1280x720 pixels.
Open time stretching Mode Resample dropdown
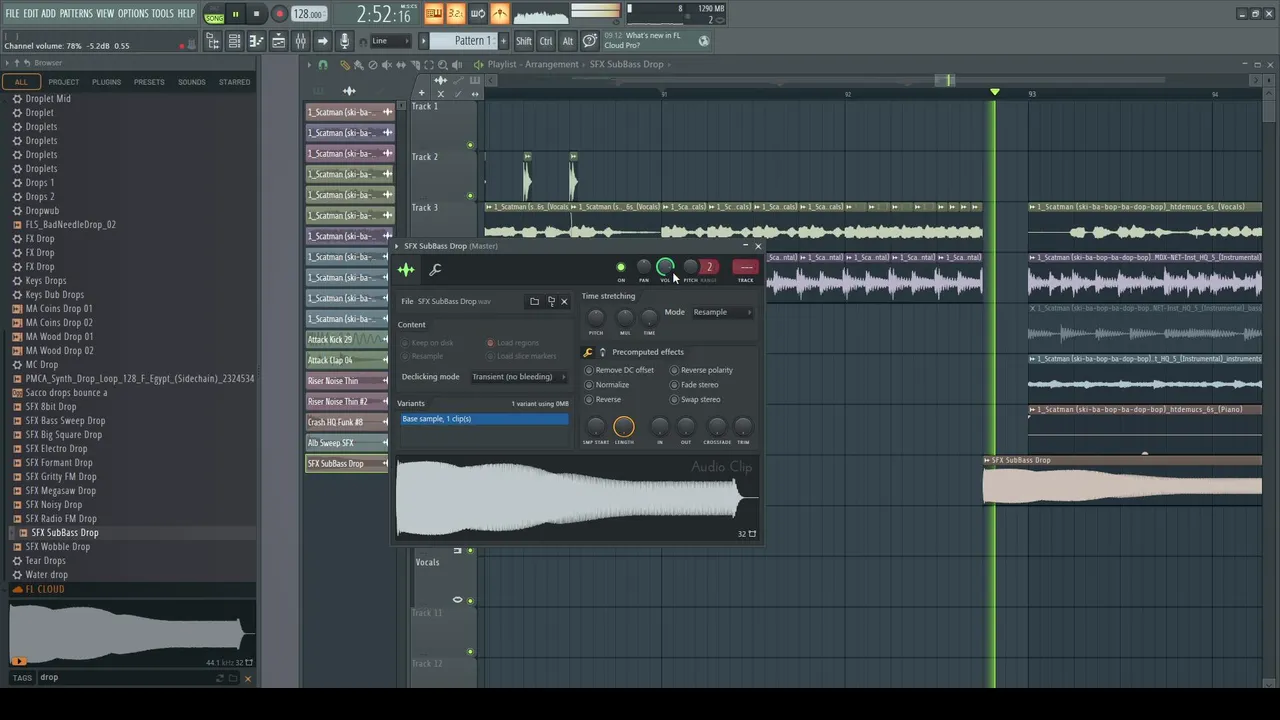coord(722,312)
